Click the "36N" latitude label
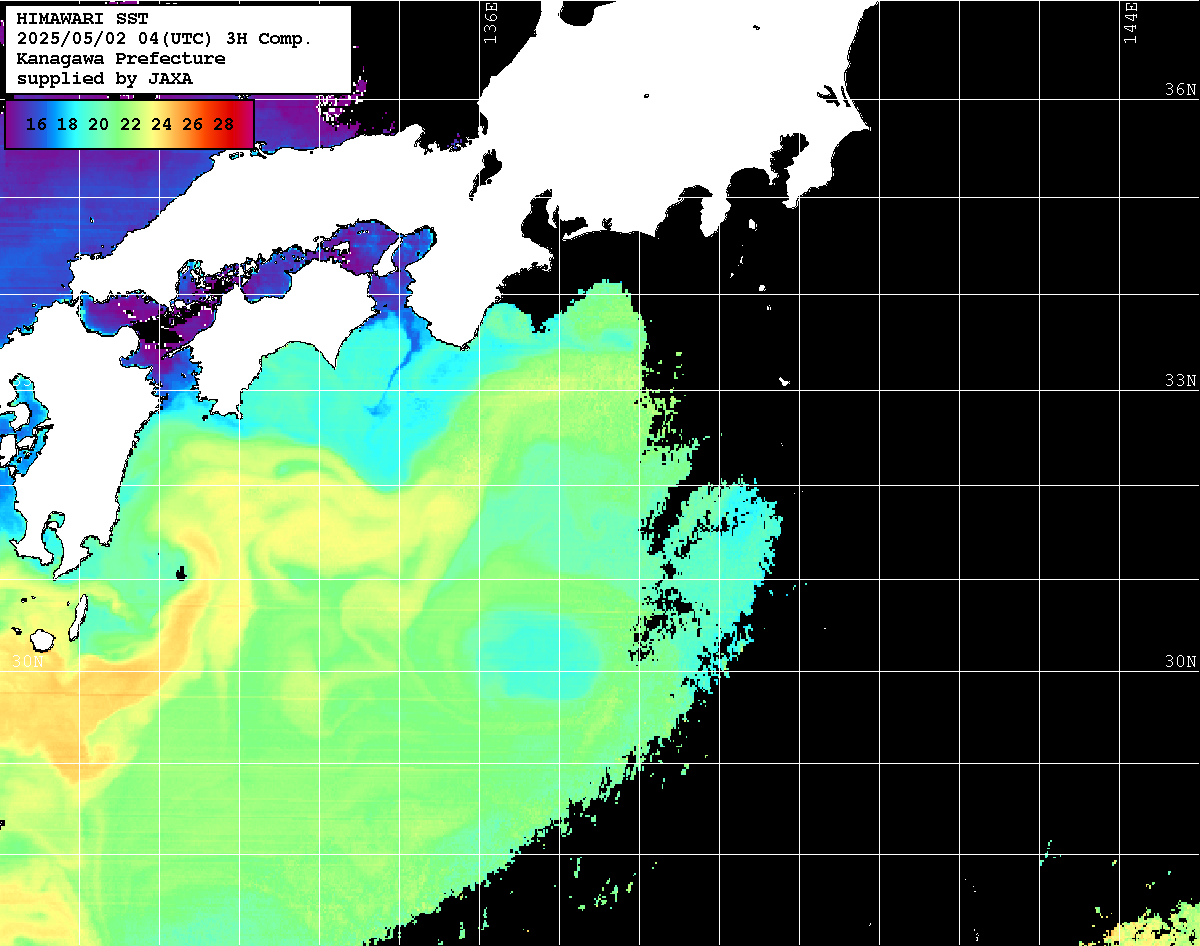Viewport: 1200px width, 946px height. (x=1181, y=90)
